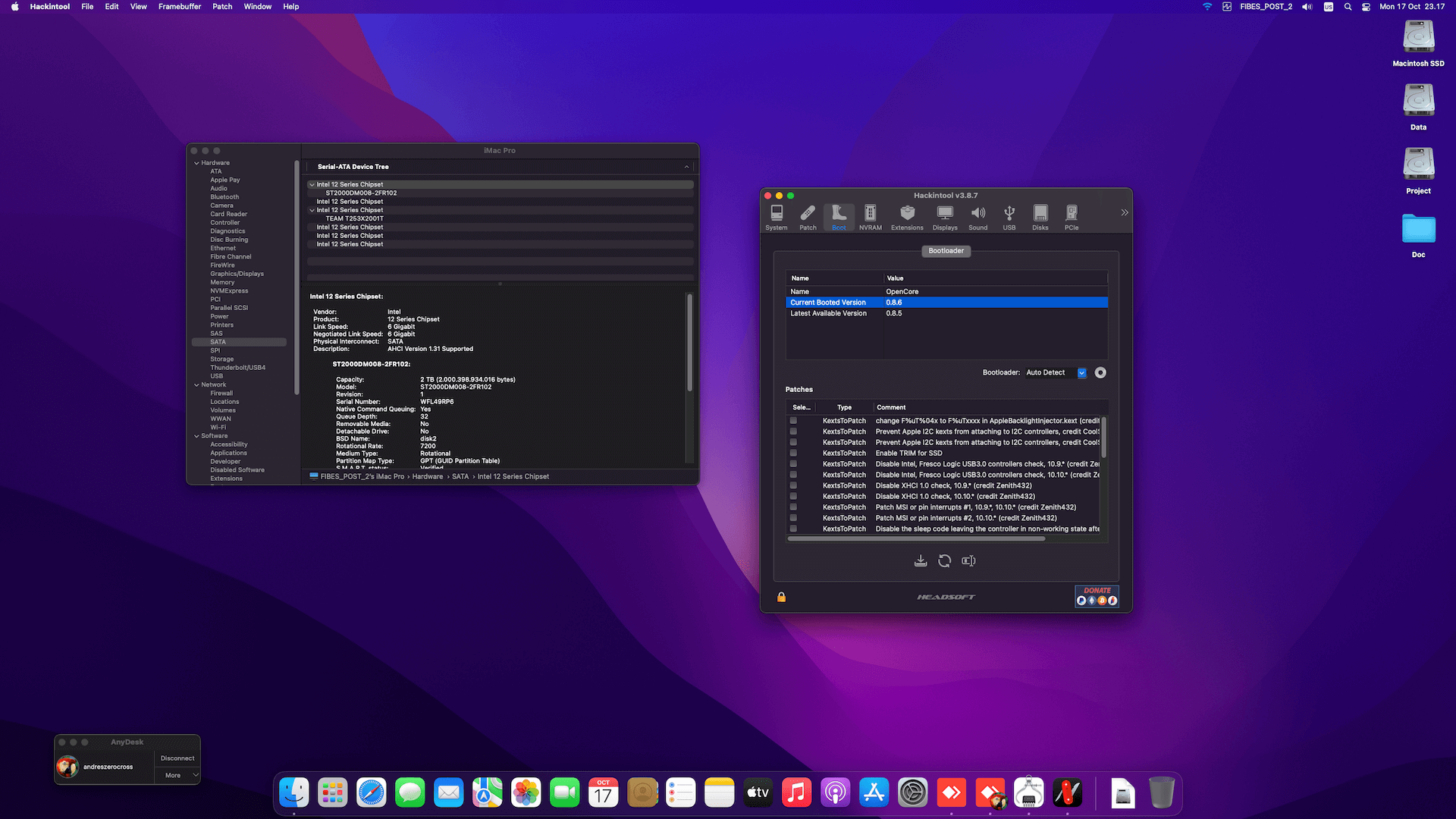Screen dimensions: 1456x819
Task: Select NVMExpress in the Hardware sidebar
Action: click(229, 291)
